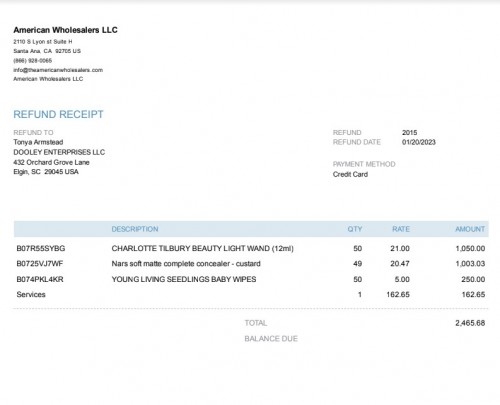The width and height of the screenshot is (500, 405).
Task: Click the REFUND RECEIPT title
Action: click(x=58, y=114)
